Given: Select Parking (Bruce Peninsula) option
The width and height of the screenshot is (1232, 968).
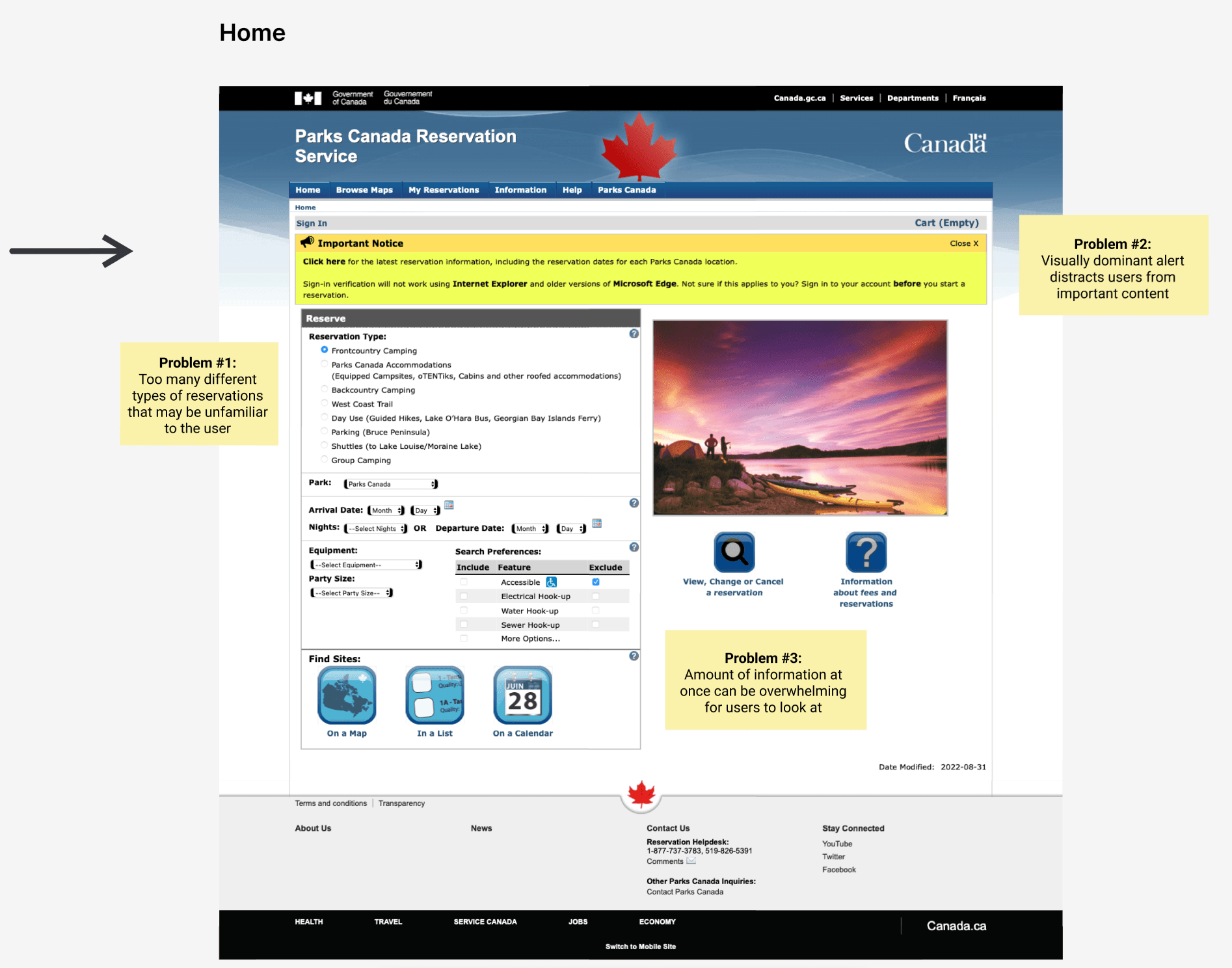Looking at the screenshot, I should tap(324, 431).
